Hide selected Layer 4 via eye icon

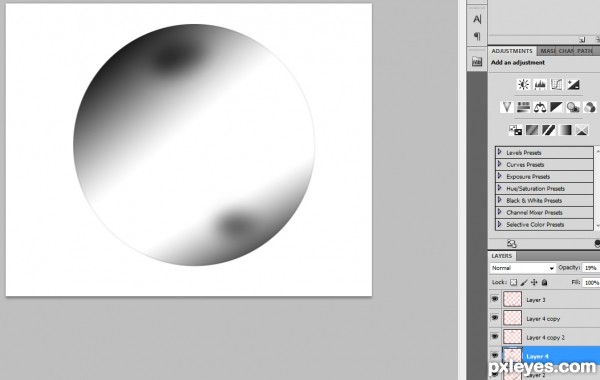point(495,355)
